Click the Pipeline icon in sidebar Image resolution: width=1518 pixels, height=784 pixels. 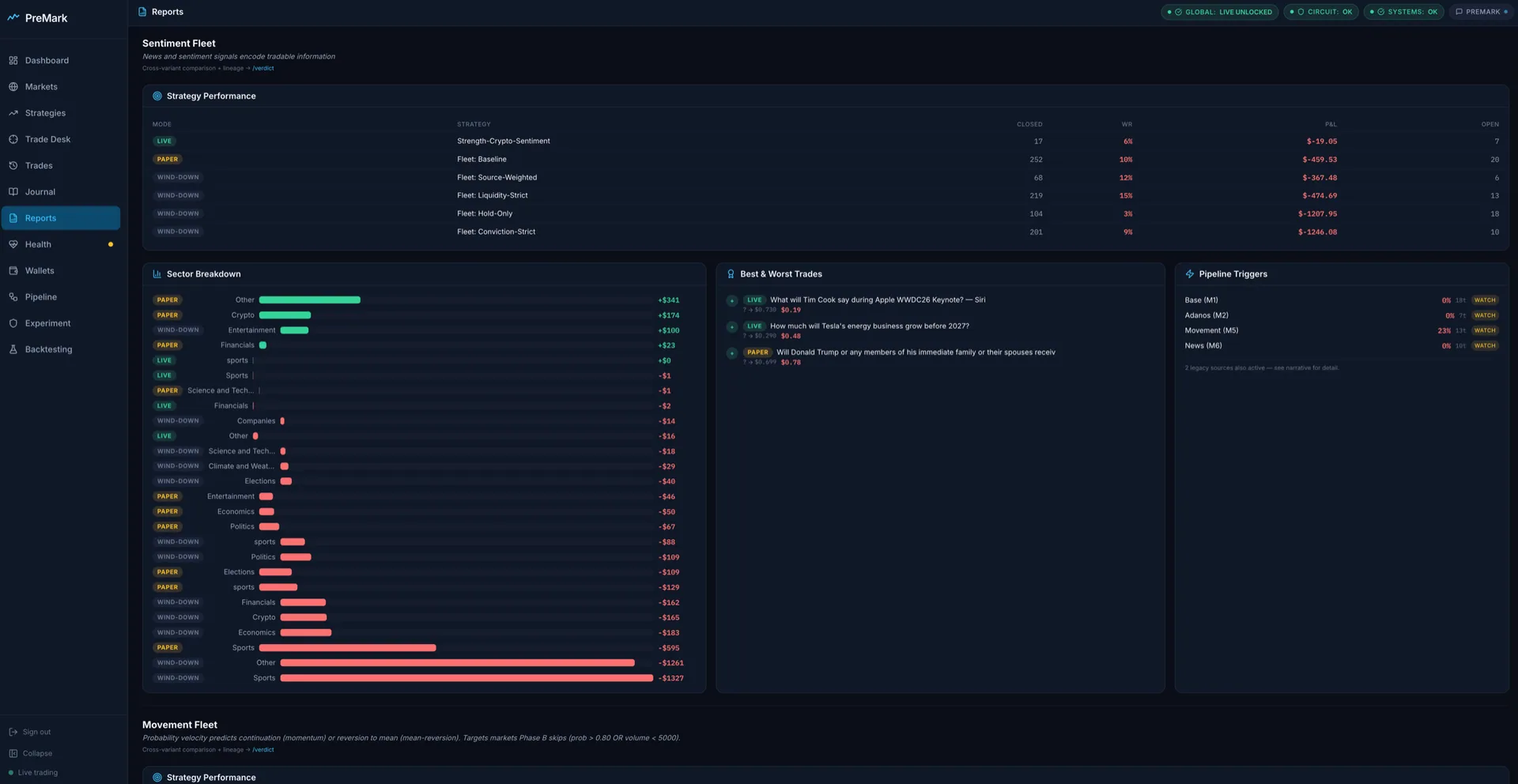[13, 297]
